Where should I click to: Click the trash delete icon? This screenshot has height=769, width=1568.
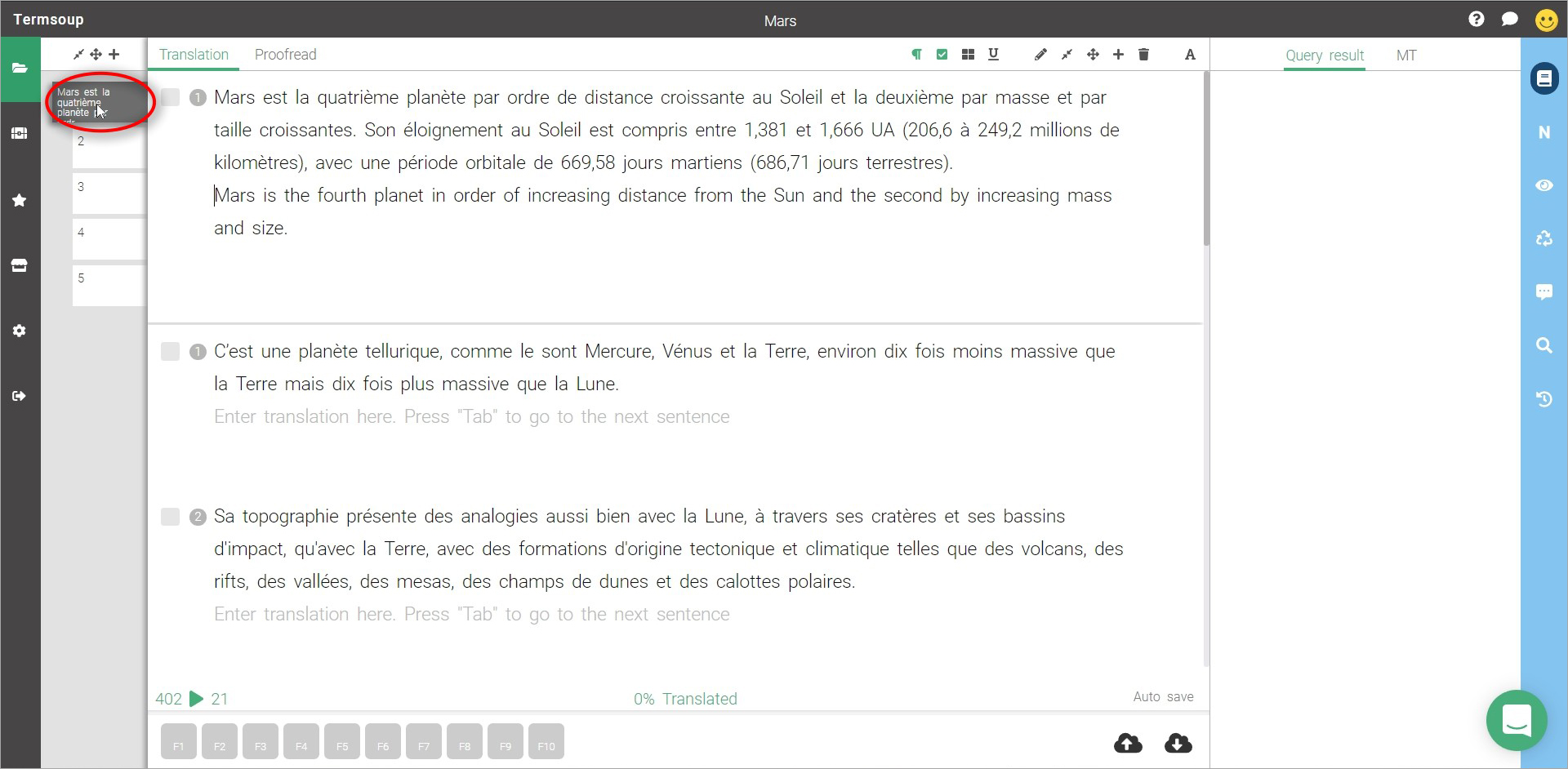[1143, 55]
